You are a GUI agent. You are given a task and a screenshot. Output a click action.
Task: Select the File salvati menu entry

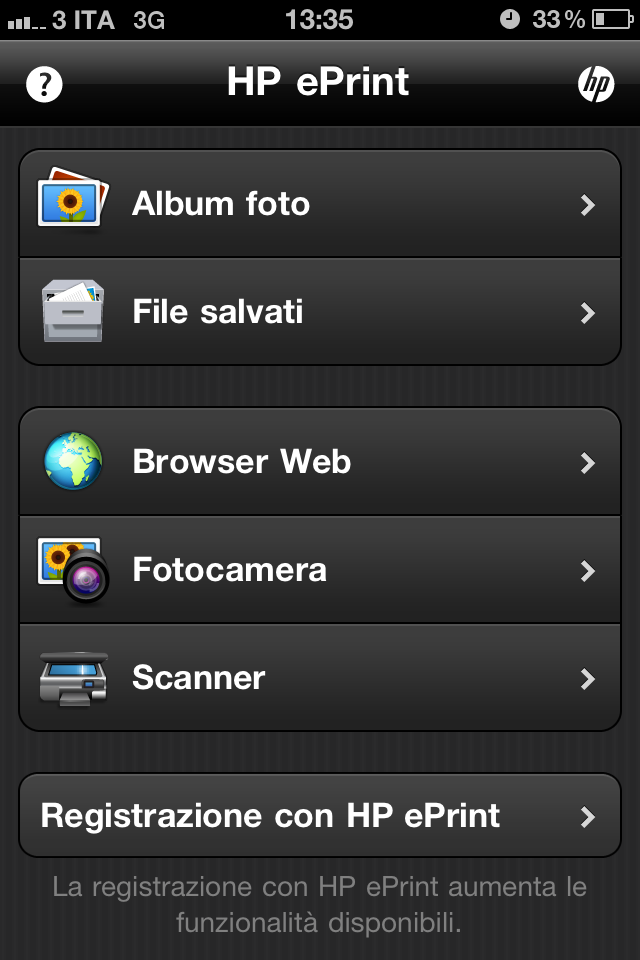tap(218, 312)
